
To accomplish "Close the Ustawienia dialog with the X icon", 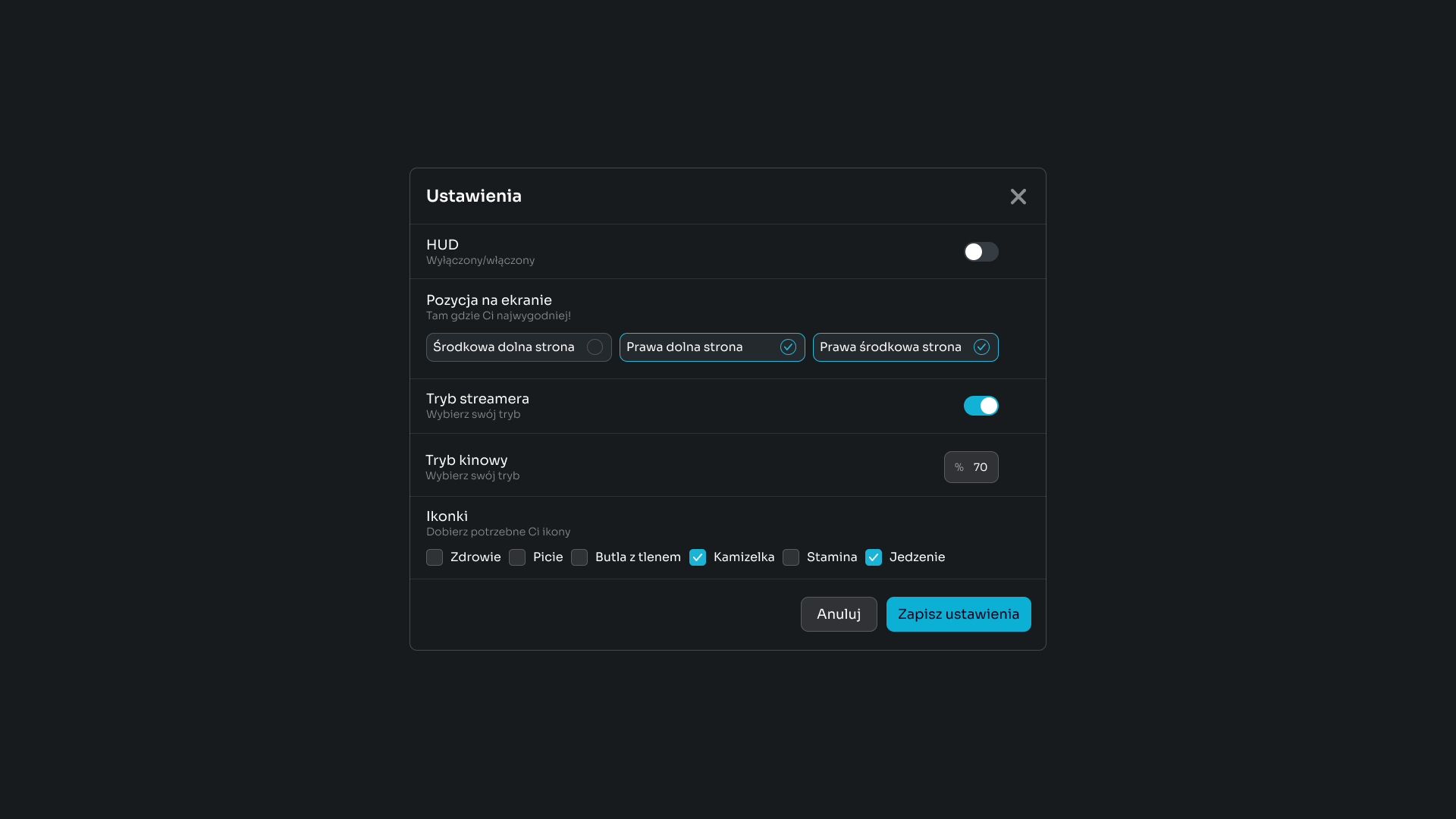I will point(1018,196).
